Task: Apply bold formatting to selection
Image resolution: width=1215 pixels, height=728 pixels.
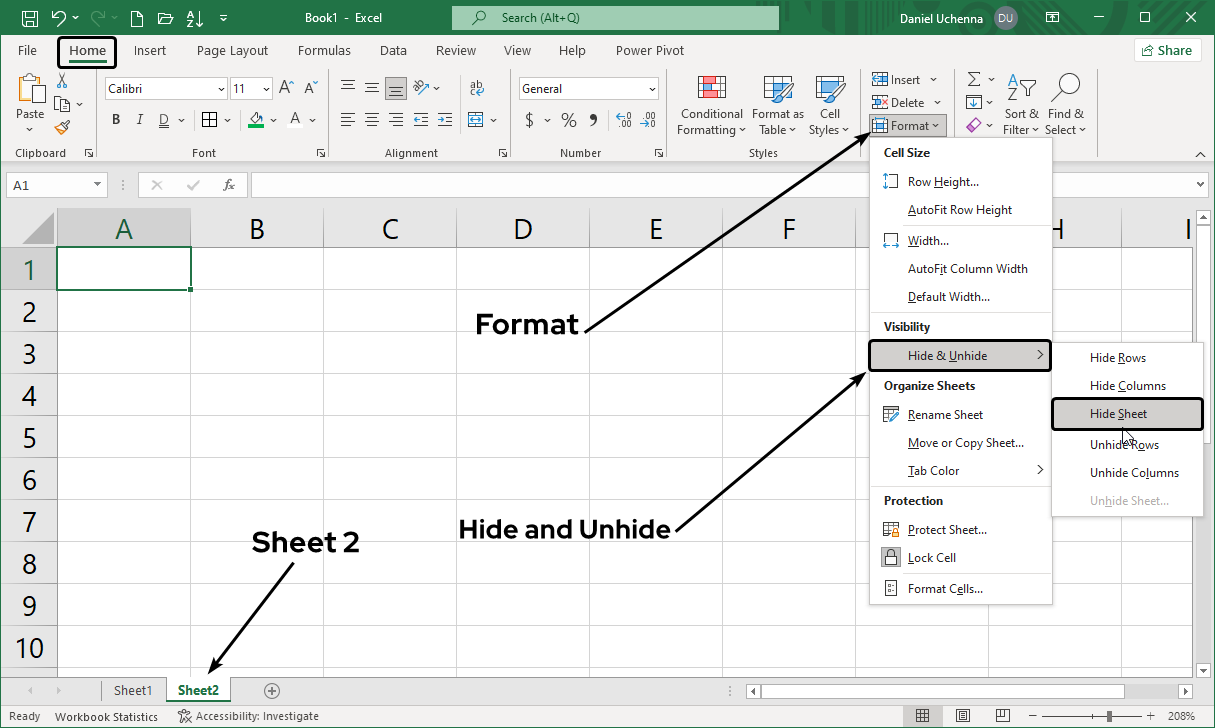Action: (x=115, y=119)
